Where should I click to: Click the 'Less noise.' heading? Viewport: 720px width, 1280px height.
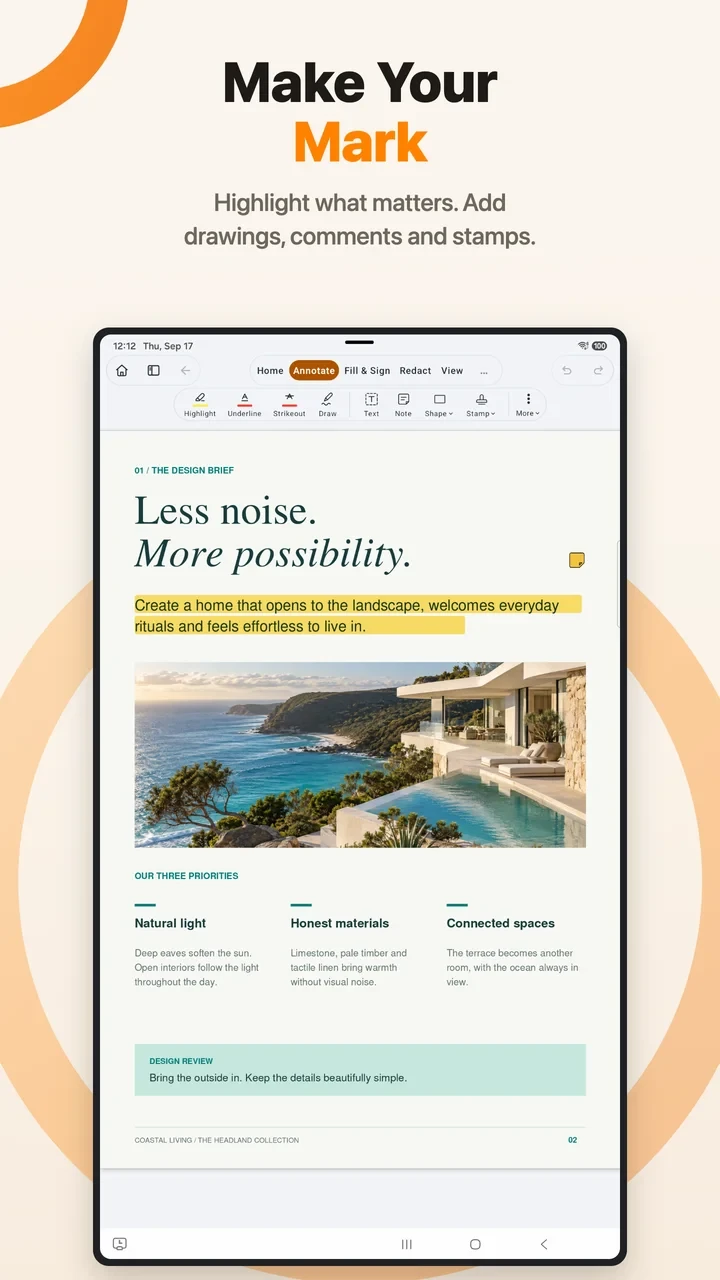click(x=226, y=511)
